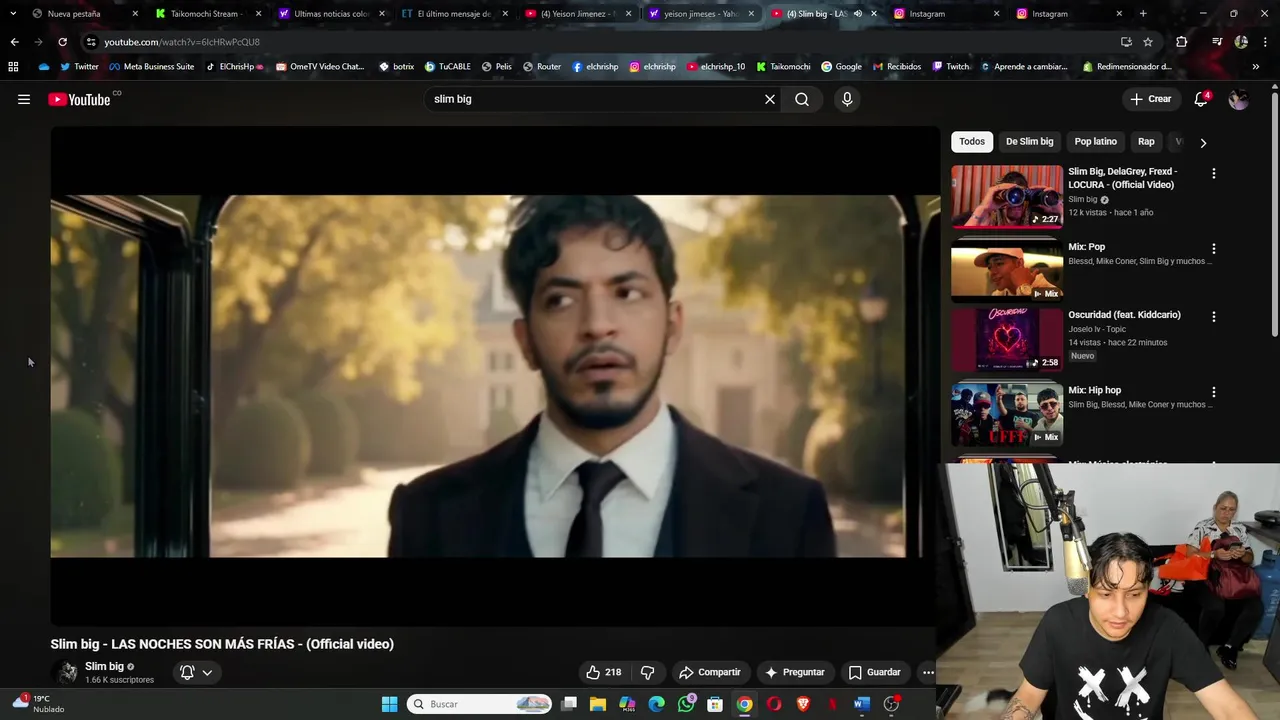Start voice search with the microphone icon
The image size is (1280, 720).
847,99
